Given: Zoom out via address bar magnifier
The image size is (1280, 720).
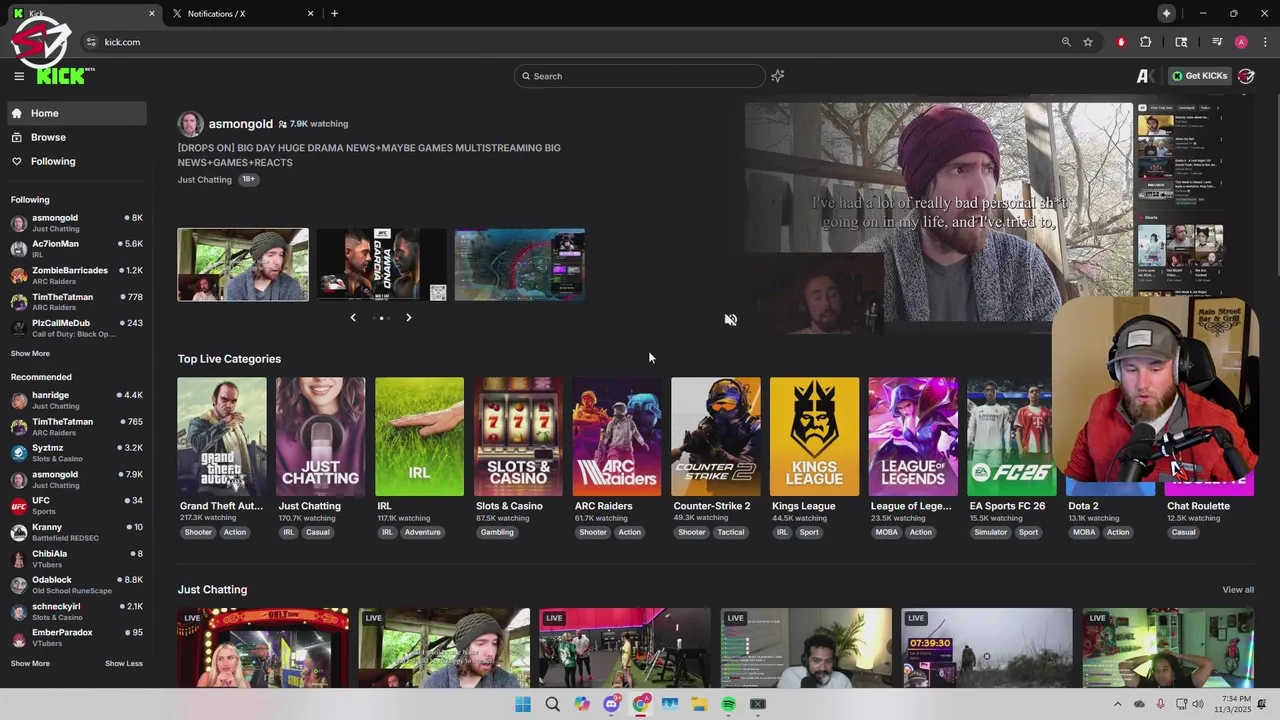Looking at the screenshot, I should coord(1066,42).
